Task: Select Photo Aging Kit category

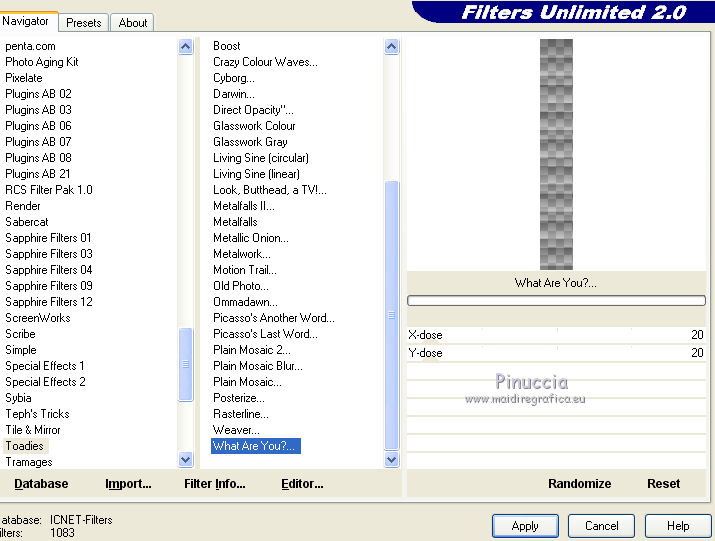Action: pyautogui.click(x=42, y=62)
